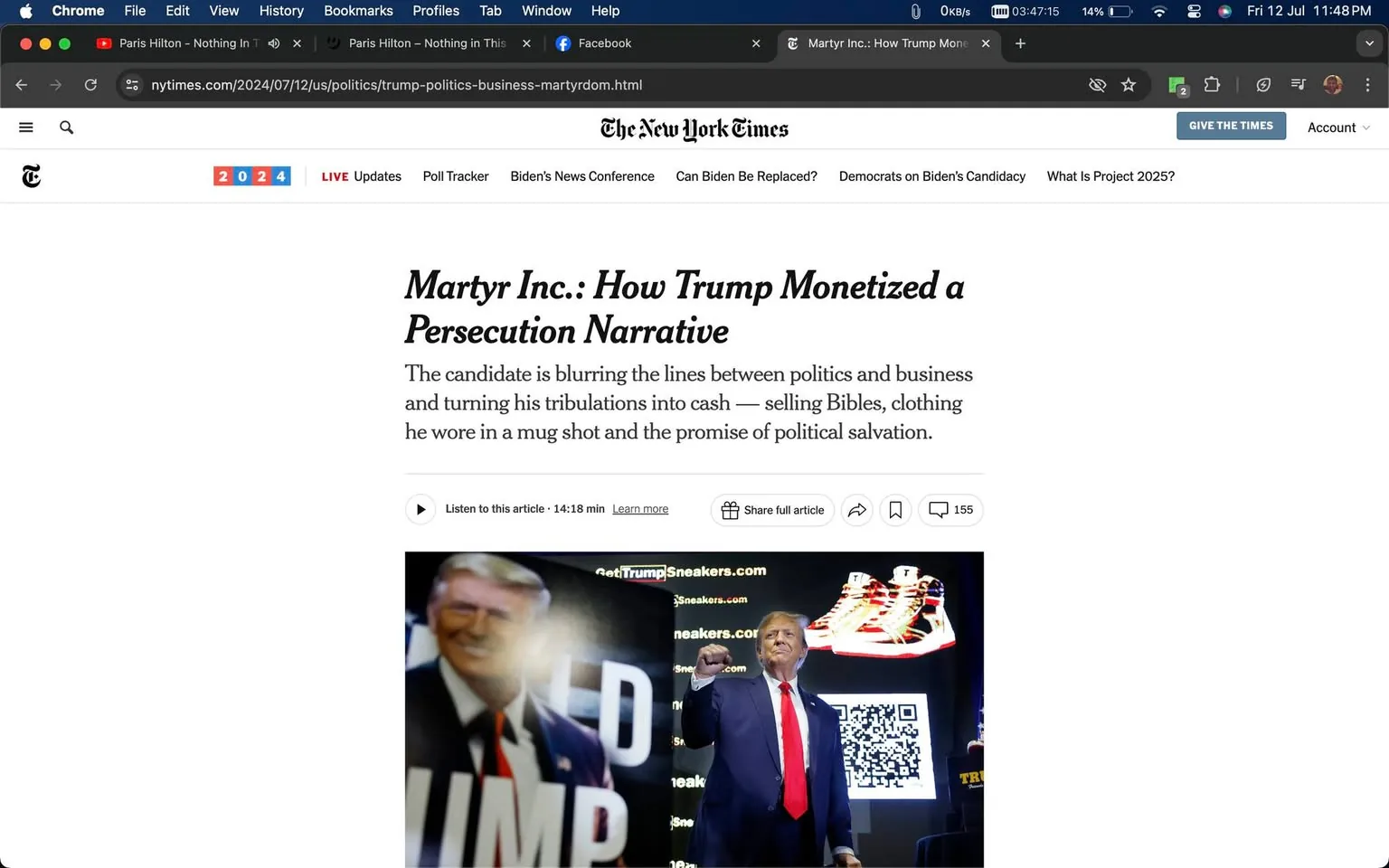Viewport: 1389px width, 868px height.
Task: Click the New York Times T logo
Action: [x=31, y=175]
